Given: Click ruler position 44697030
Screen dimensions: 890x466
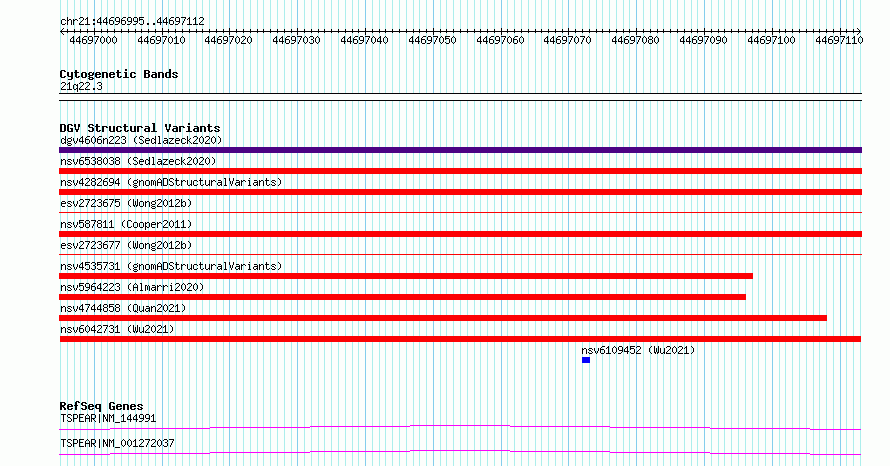Looking at the screenshot, I should [x=296, y=40].
